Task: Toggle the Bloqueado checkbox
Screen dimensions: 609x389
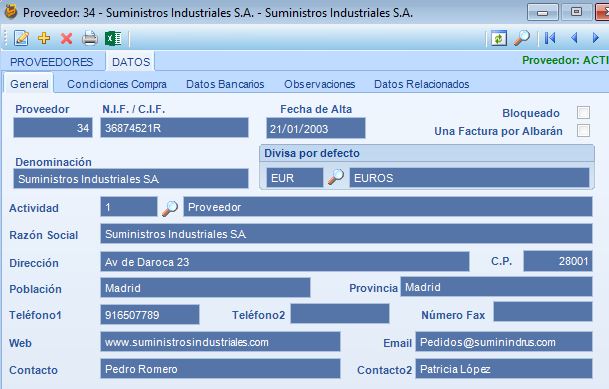Action: click(583, 113)
